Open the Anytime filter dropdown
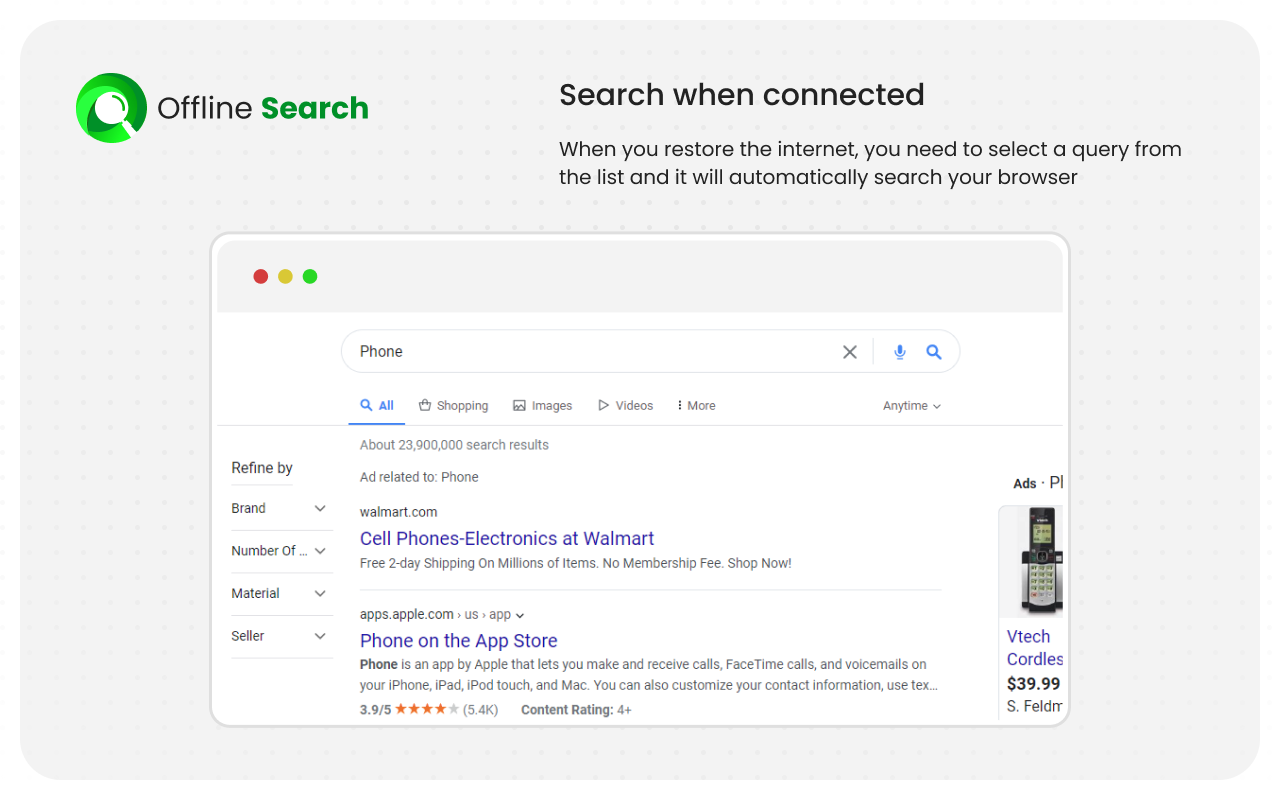1280x800 pixels. [912, 406]
